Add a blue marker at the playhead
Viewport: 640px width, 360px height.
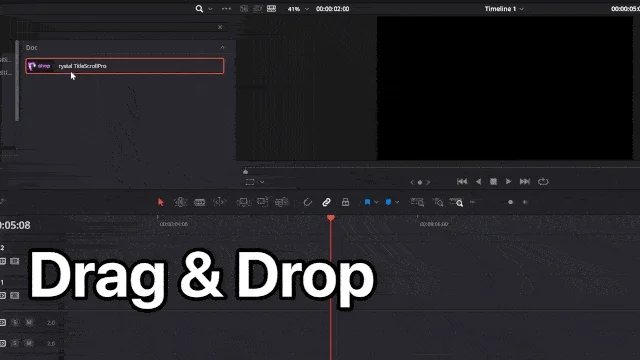pyautogui.click(x=388, y=202)
